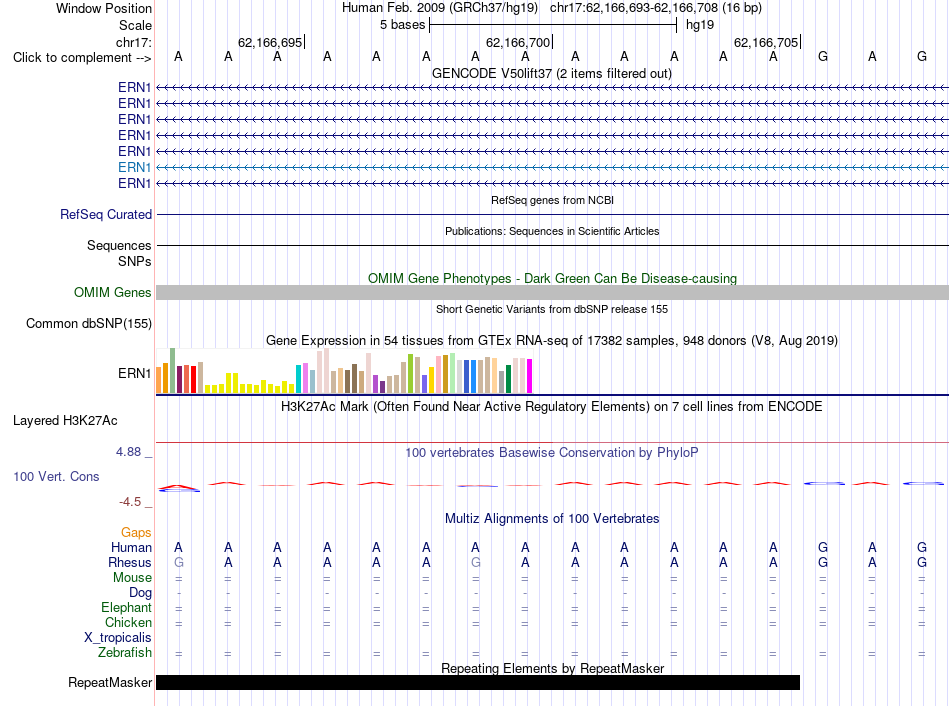Image resolution: width=950 pixels, height=706 pixels.
Task: Click the RepeatMasker track label
Action: (x=110, y=682)
